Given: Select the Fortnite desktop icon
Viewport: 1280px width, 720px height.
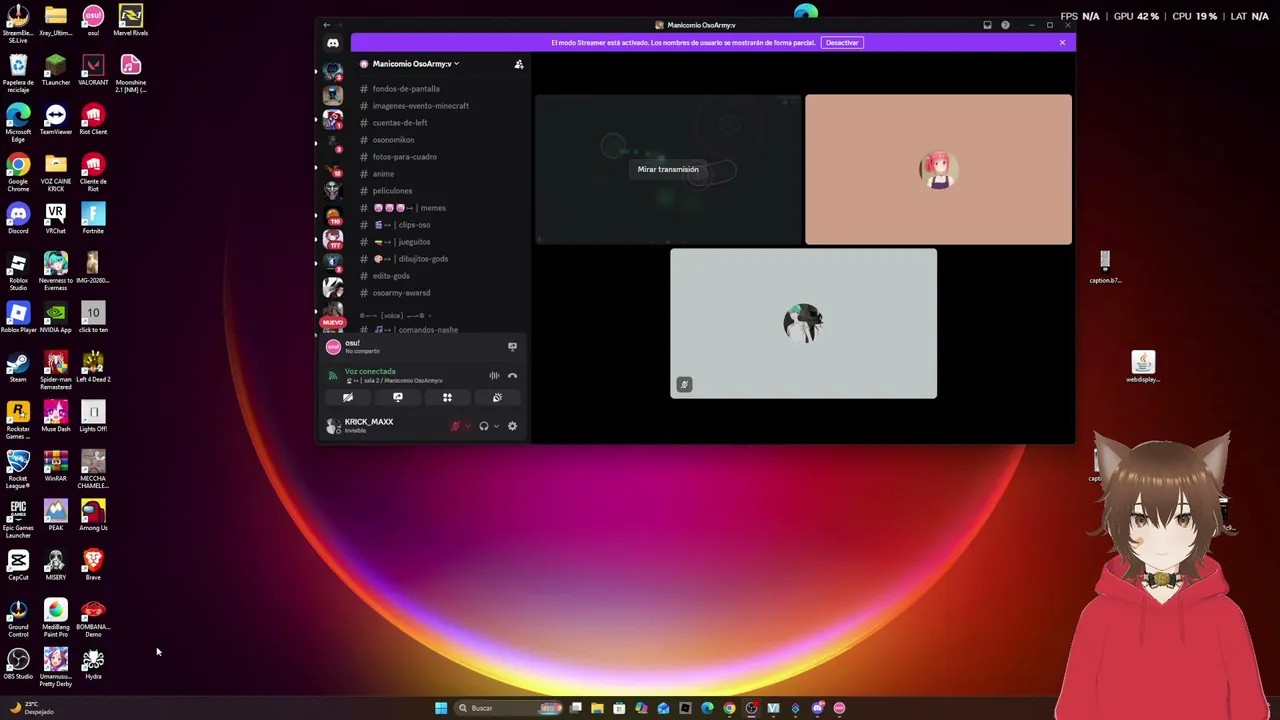Looking at the screenshot, I should (x=93, y=219).
